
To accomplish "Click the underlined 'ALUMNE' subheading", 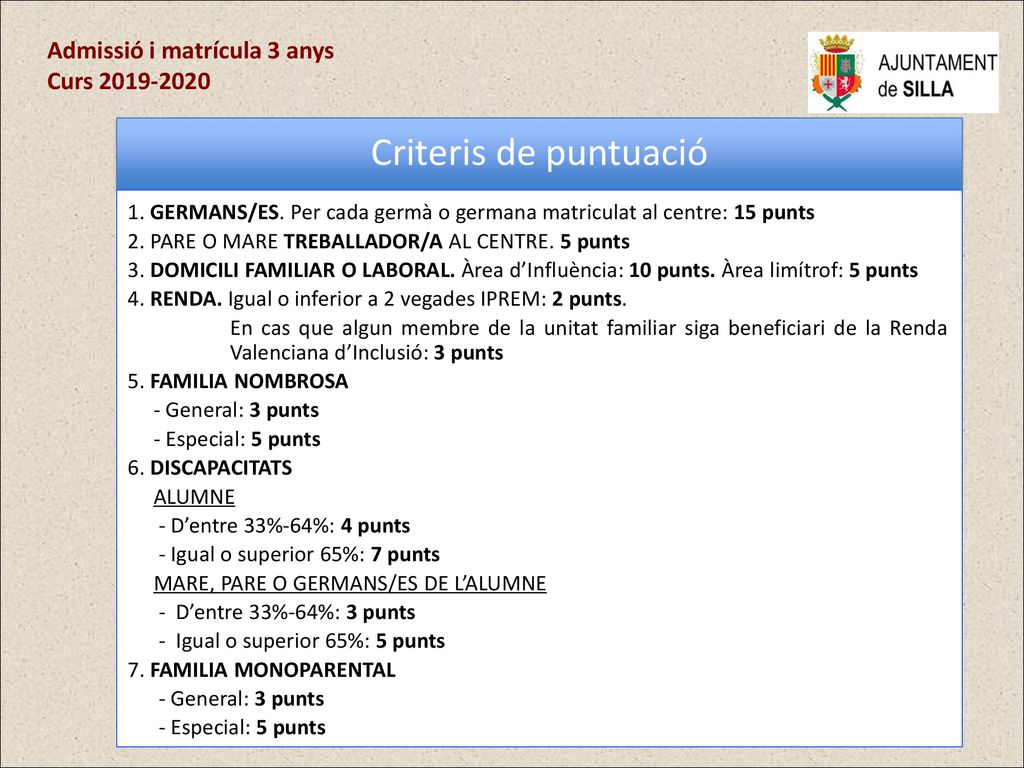I will pyautogui.click(x=194, y=497).
